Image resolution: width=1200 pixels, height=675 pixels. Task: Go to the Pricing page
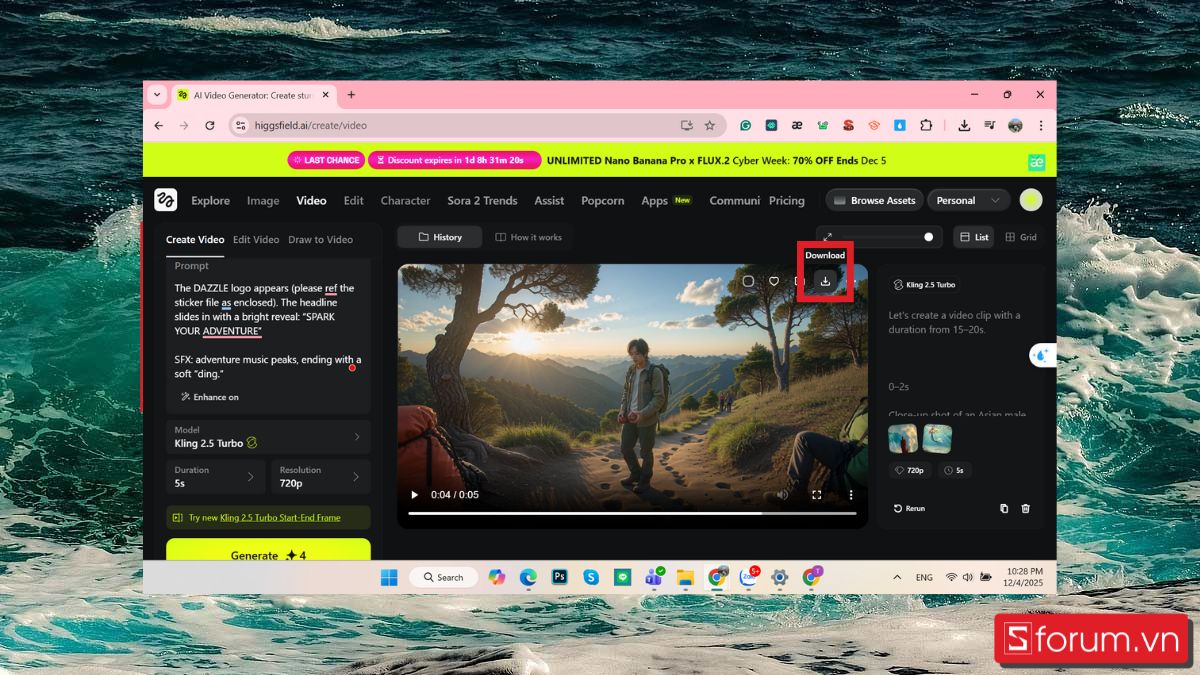(786, 200)
